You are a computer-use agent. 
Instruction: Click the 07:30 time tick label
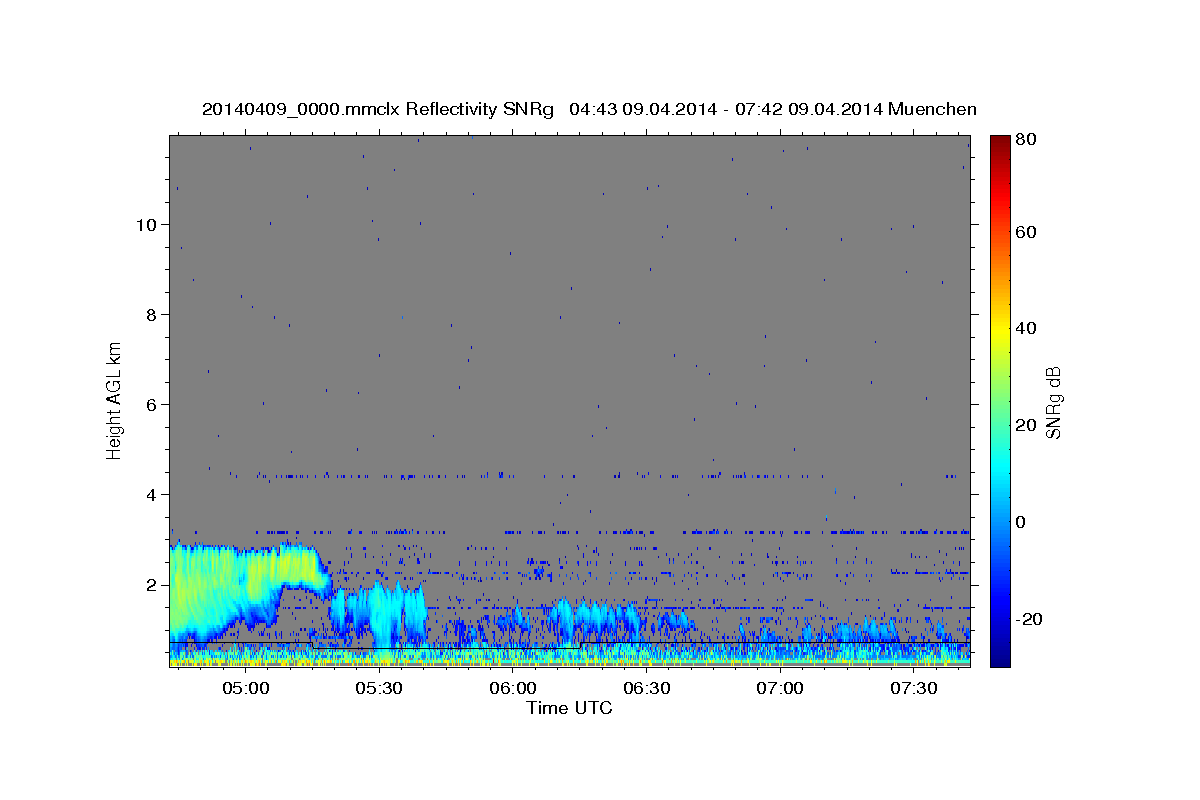(x=913, y=689)
